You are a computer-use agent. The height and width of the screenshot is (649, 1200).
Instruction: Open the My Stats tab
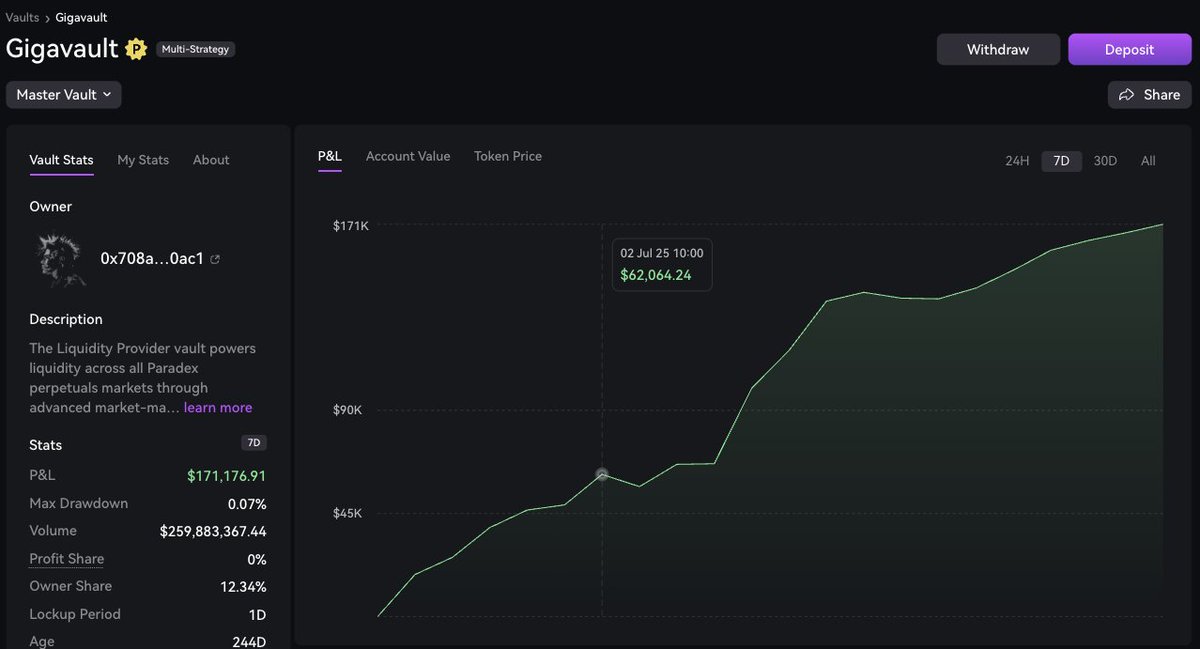tap(143, 160)
